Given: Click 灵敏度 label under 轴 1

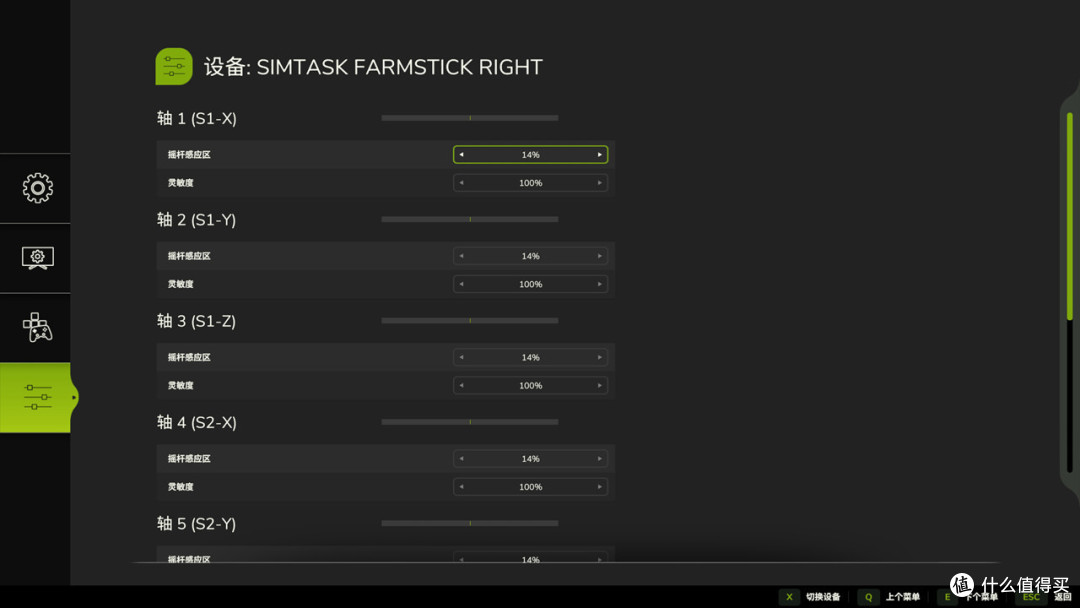Looking at the screenshot, I should click(180, 183).
